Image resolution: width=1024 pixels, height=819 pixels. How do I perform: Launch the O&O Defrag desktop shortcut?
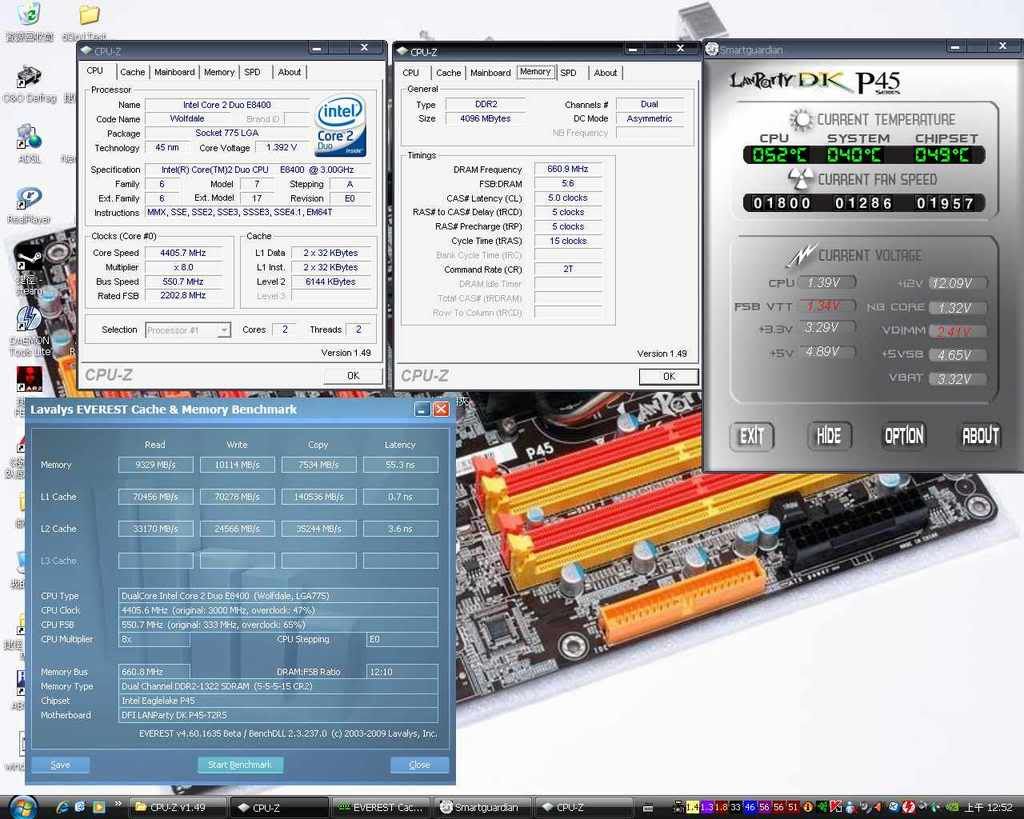pyautogui.click(x=29, y=78)
